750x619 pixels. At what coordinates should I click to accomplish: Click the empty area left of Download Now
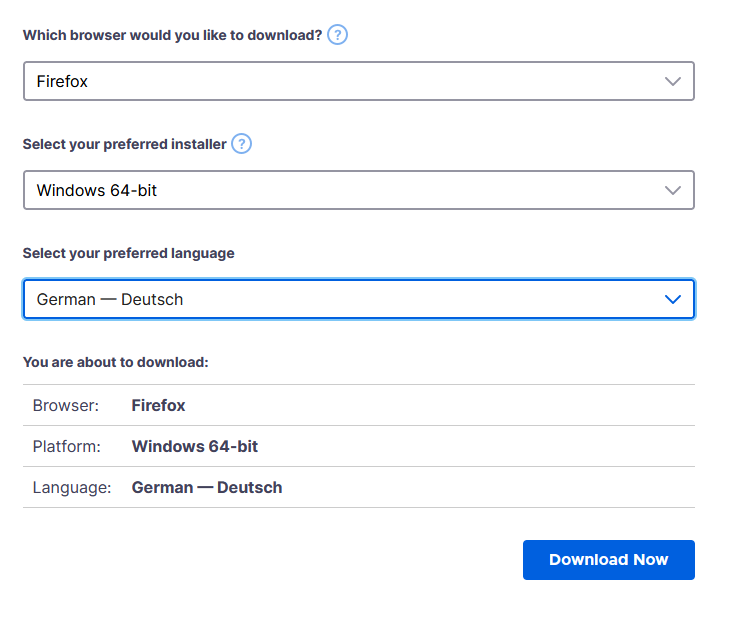[270, 560]
